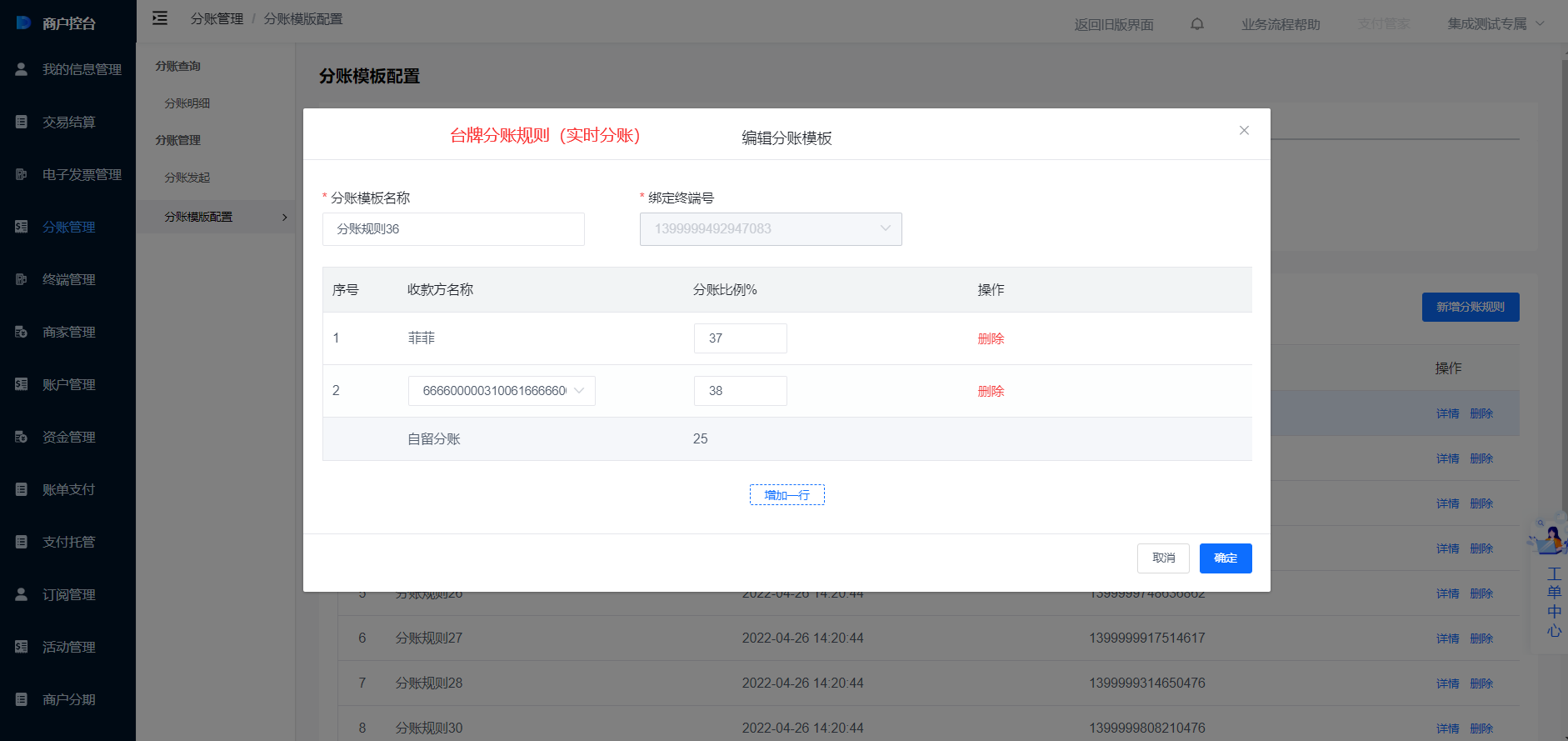Open 账户管理 menu
The image size is (1568, 741).
pyautogui.click(x=69, y=384)
